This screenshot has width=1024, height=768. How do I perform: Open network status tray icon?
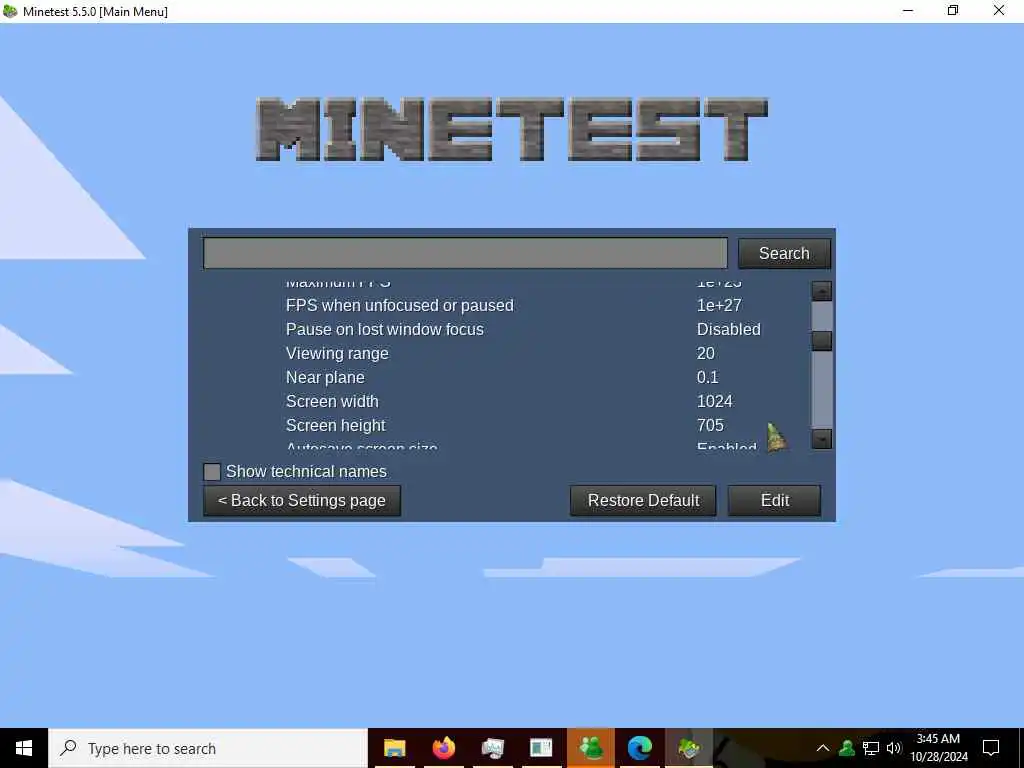(x=871, y=748)
